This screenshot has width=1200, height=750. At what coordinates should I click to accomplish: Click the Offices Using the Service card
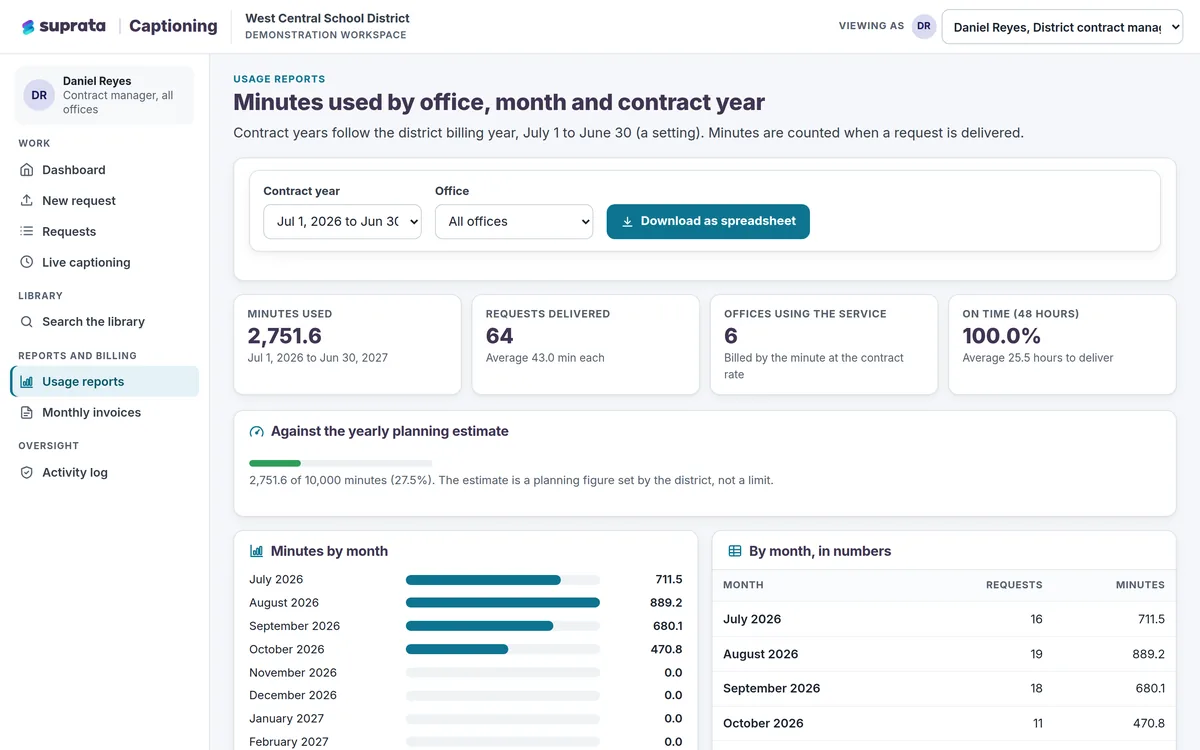coord(824,344)
